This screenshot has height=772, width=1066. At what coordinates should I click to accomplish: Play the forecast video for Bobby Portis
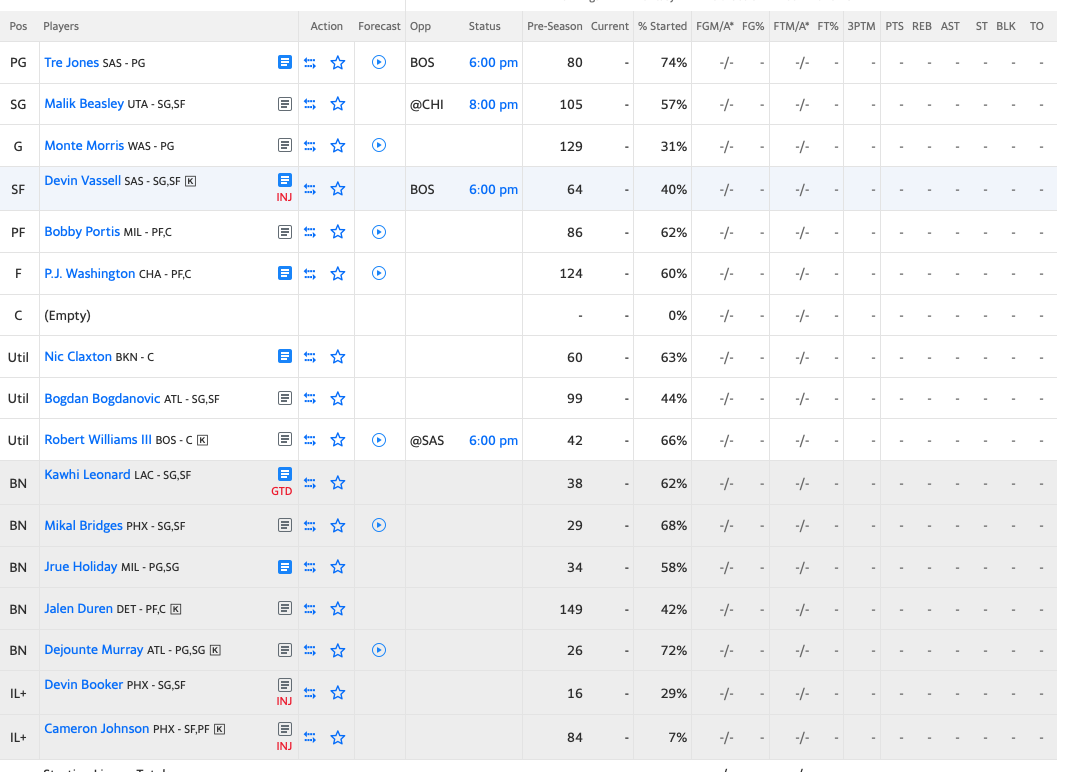379,232
